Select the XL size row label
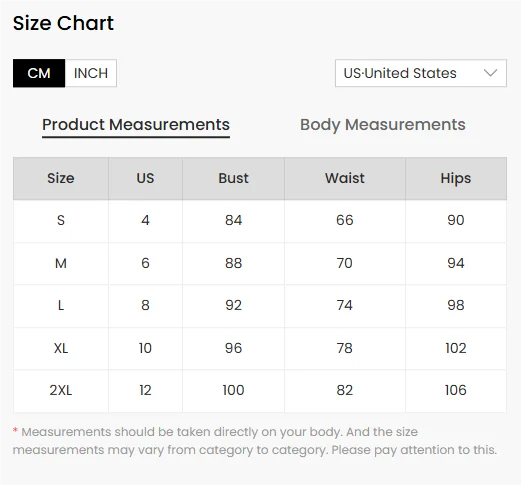This screenshot has width=521, height=485. [x=61, y=348]
